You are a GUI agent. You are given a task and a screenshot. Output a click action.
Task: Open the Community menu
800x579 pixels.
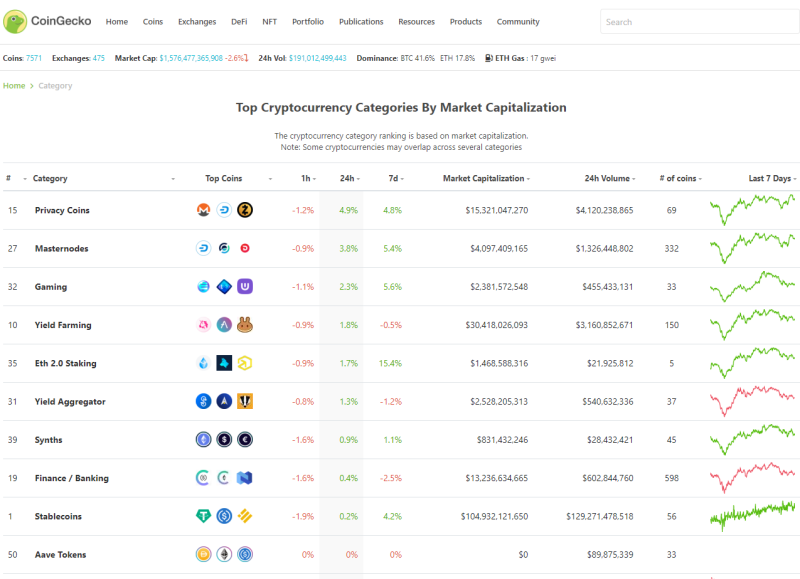[x=518, y=21]
